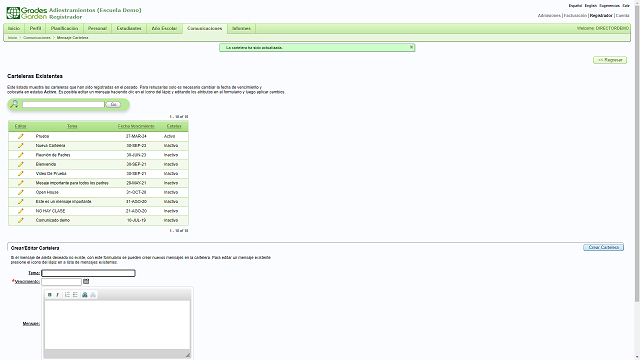
Task: Toggle italic in message editor
Action: click(x=58, y=295)
